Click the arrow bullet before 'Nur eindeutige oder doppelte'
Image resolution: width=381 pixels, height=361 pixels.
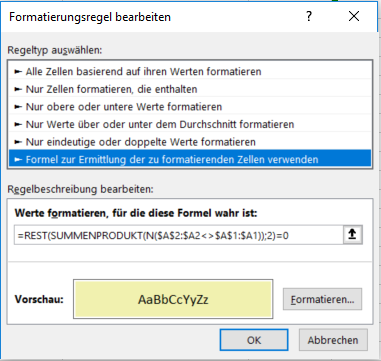coord(18,142)
